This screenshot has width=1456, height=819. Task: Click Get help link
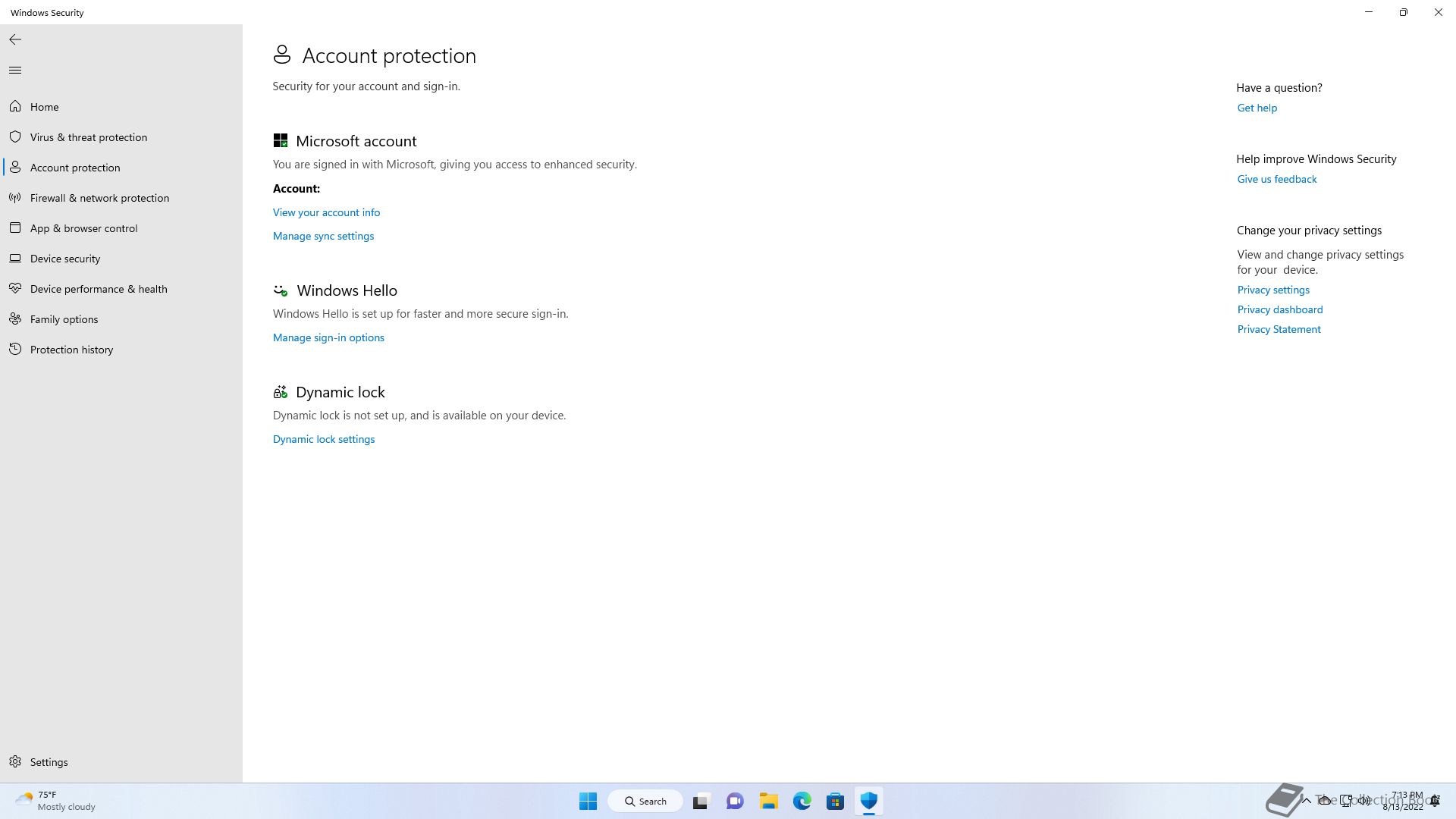(1257, 108)
